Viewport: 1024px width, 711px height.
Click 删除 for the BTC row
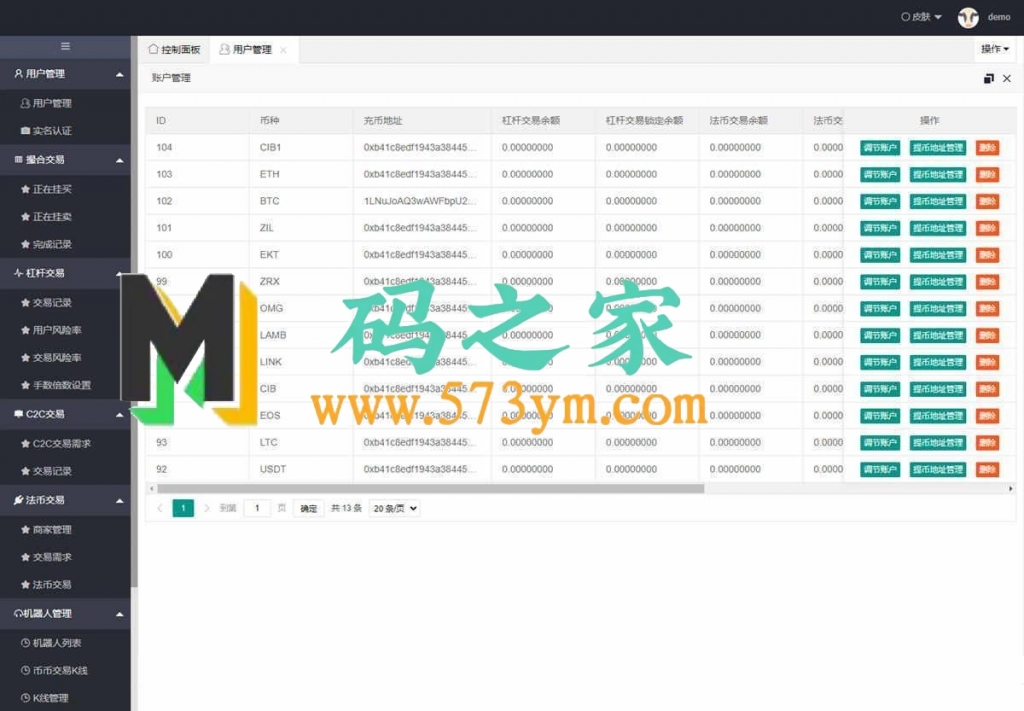pos(987,201)
